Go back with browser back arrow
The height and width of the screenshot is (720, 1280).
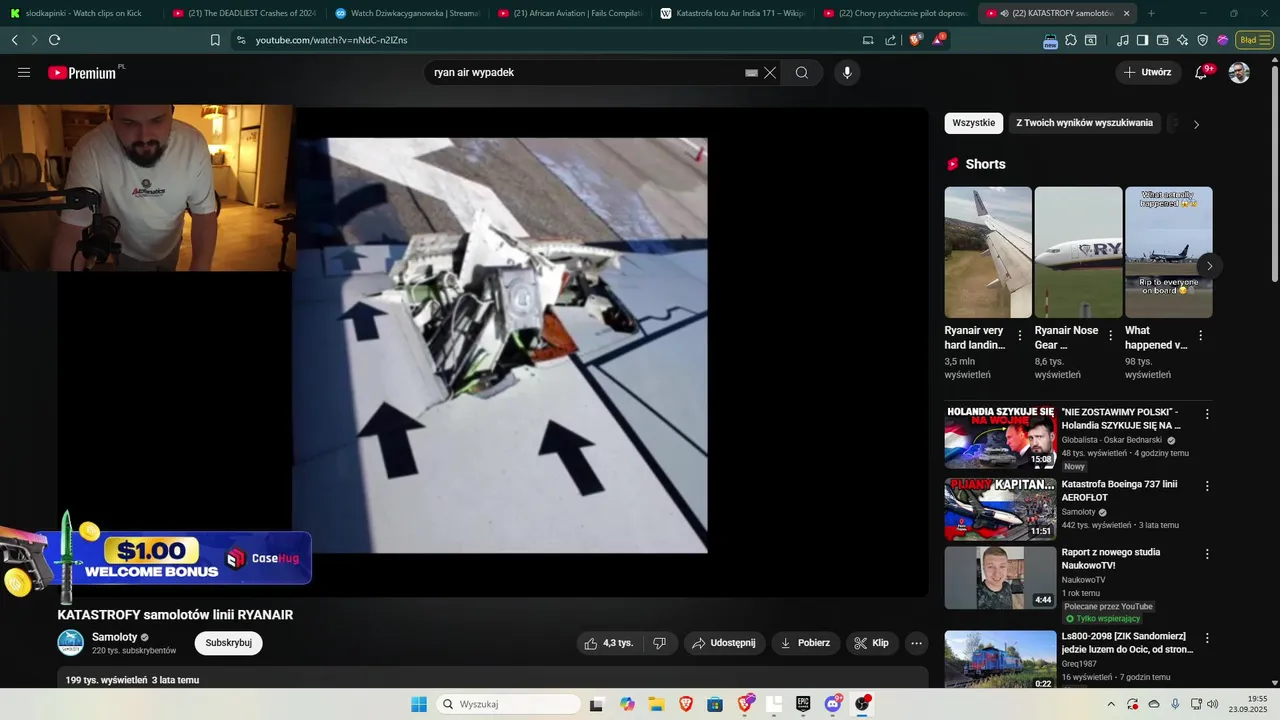point(14,40)
